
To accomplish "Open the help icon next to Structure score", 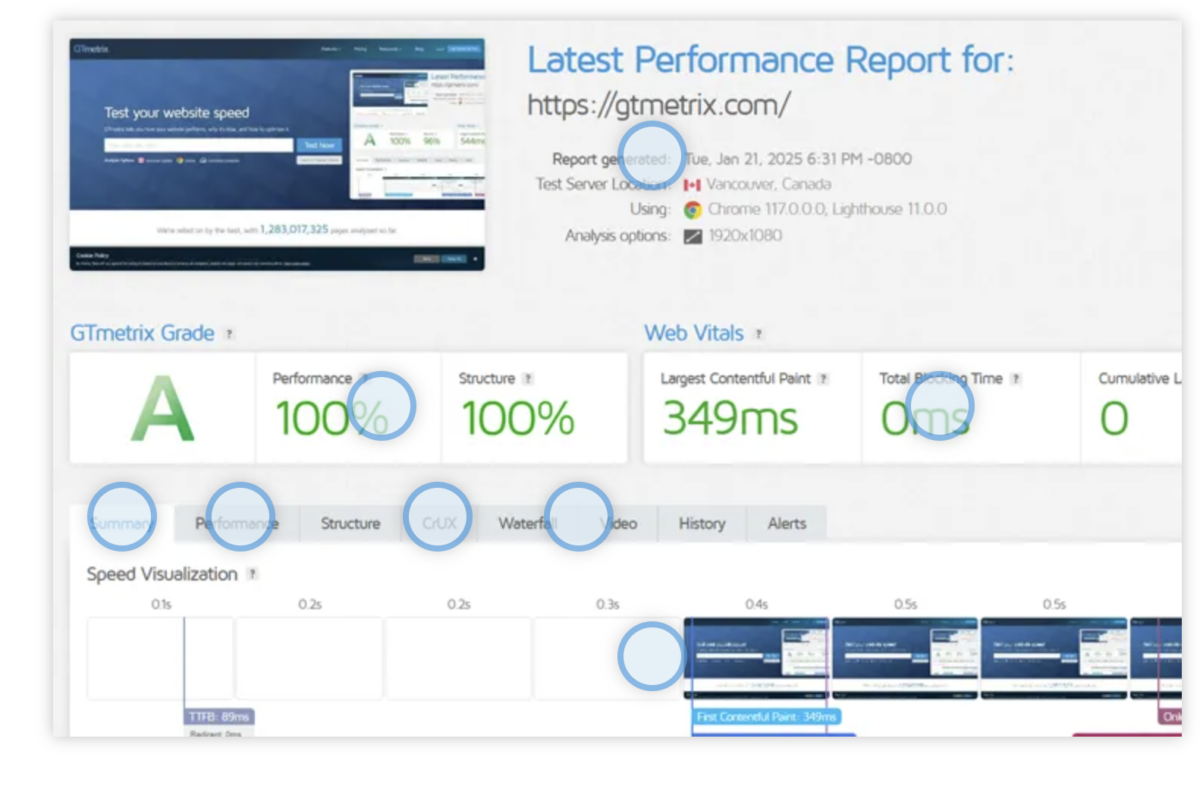I will pyautogui.click(x=528, y=379).
